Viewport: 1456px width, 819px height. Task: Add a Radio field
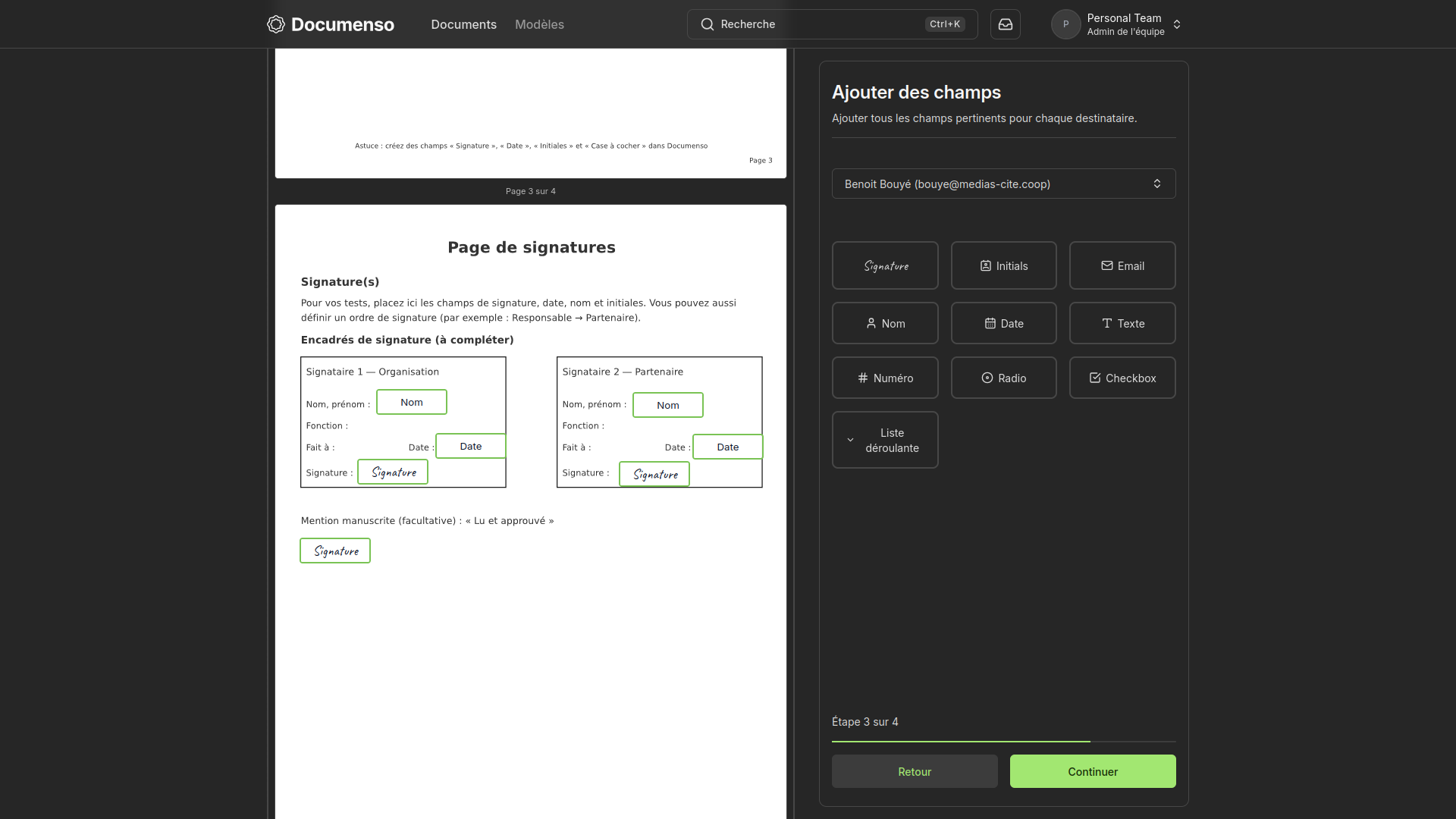pyautogui.click(x=1003, y=378)
